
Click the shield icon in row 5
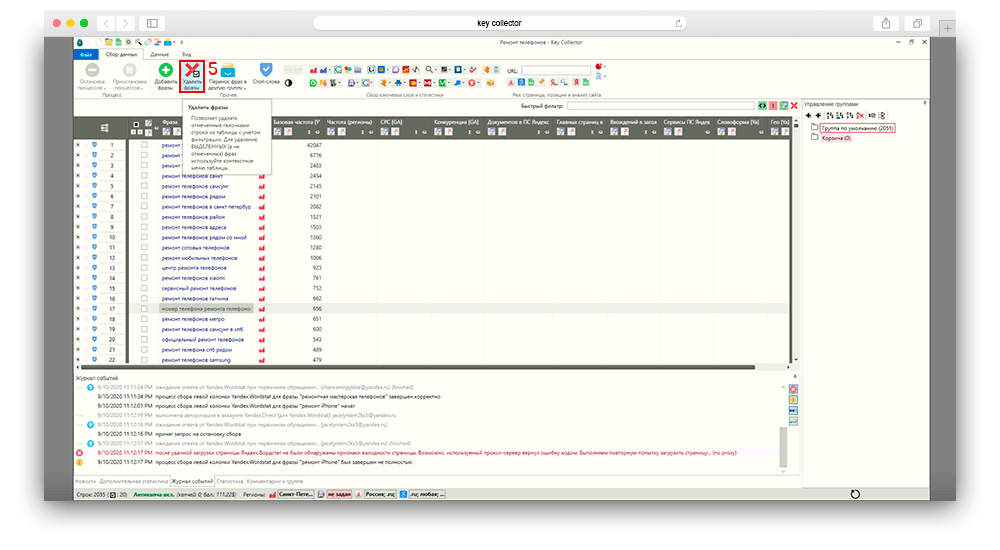tap(94, 186)
